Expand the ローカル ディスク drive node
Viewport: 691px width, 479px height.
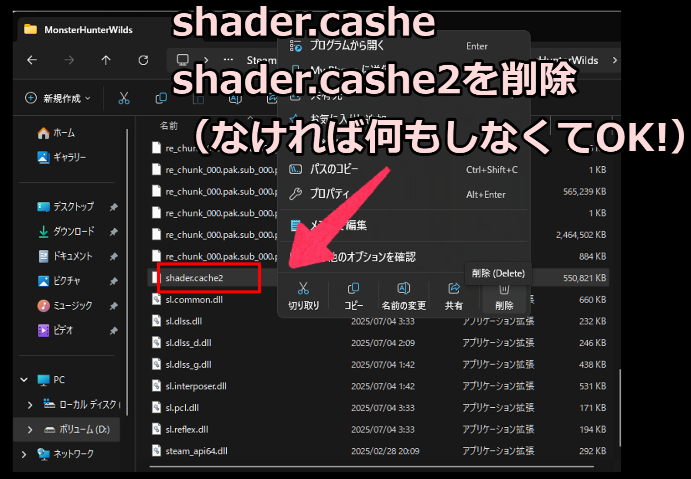(32, 404)
